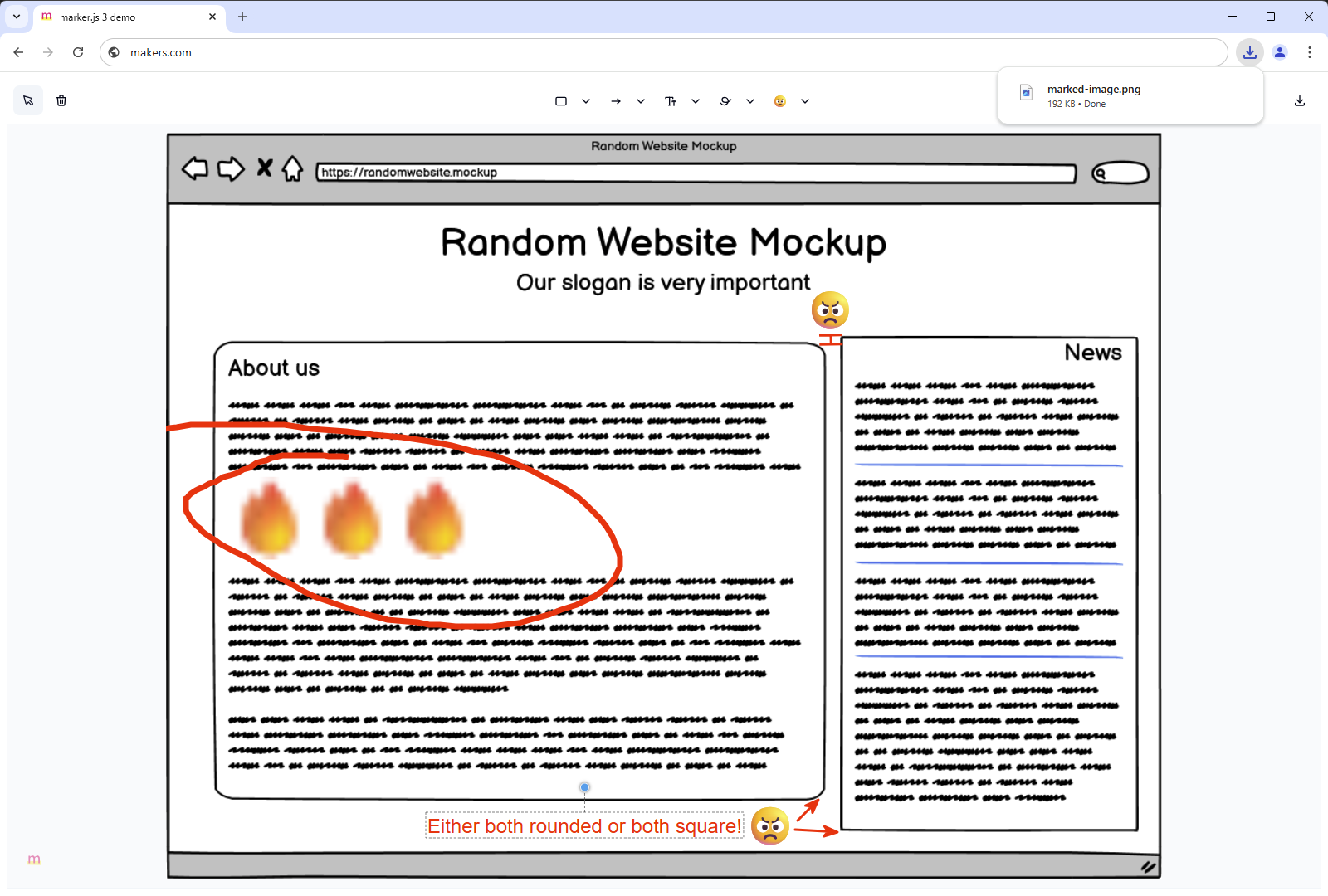Click the angry emoji marker near the slogan
The height and width of the screenshot is (896, 1328).
tap(830, 310)
